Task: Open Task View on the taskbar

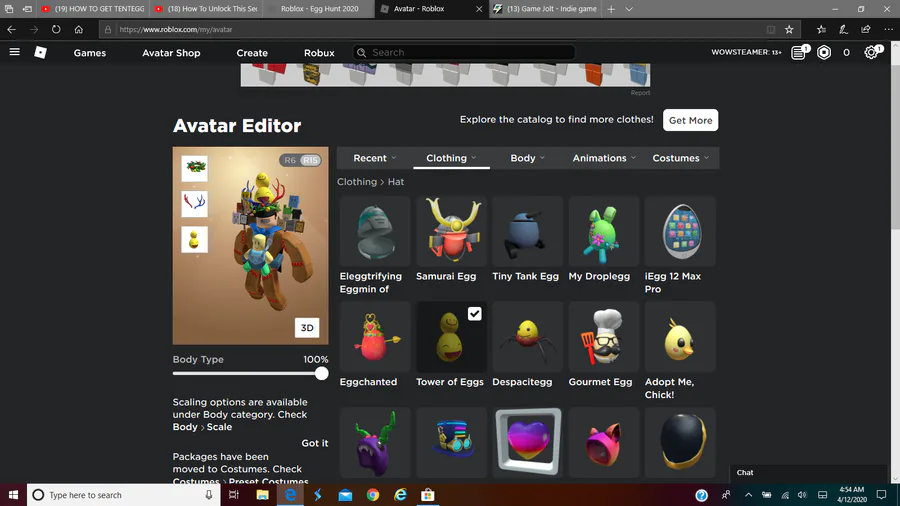Action: tap(234, 495)
